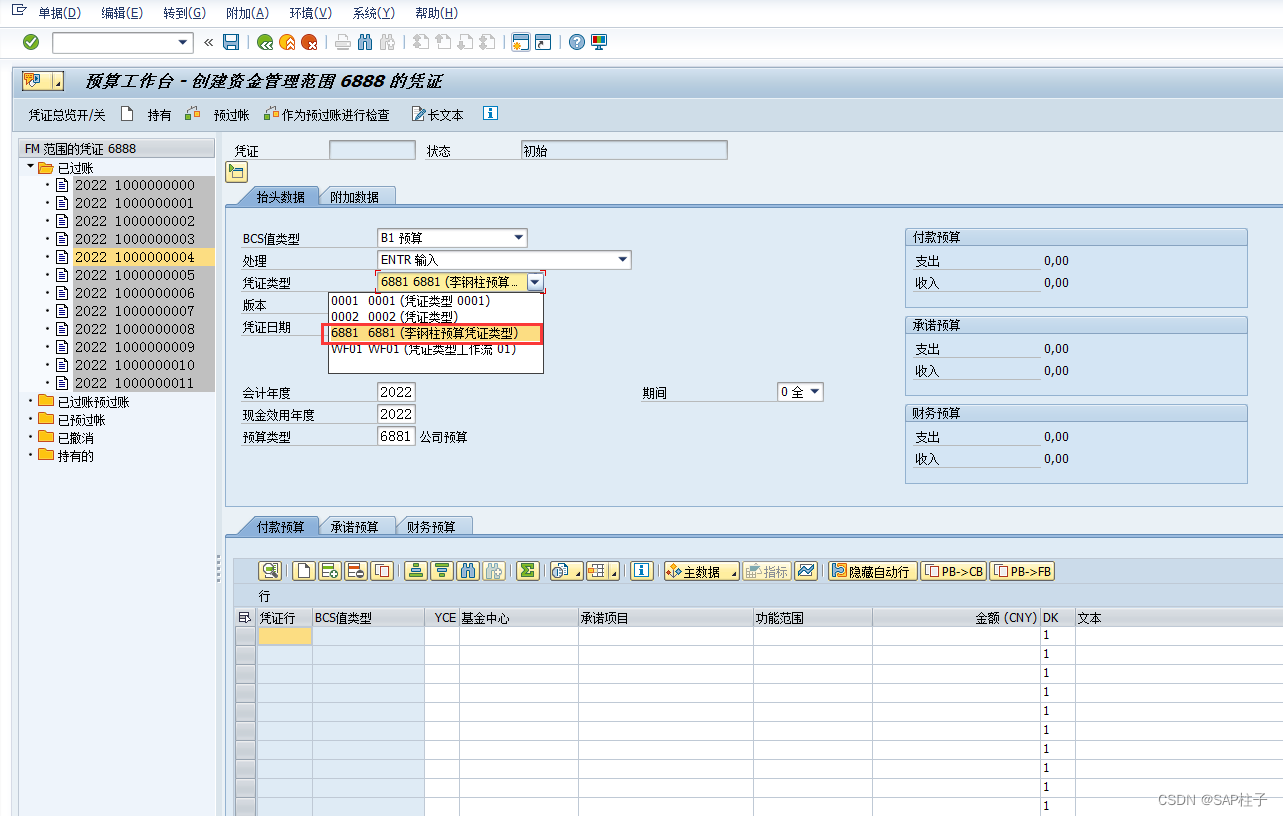Click the graph chart icon in grid toolbar
This screenshot has width=1283, height=816.
click(x=807, y=571)
